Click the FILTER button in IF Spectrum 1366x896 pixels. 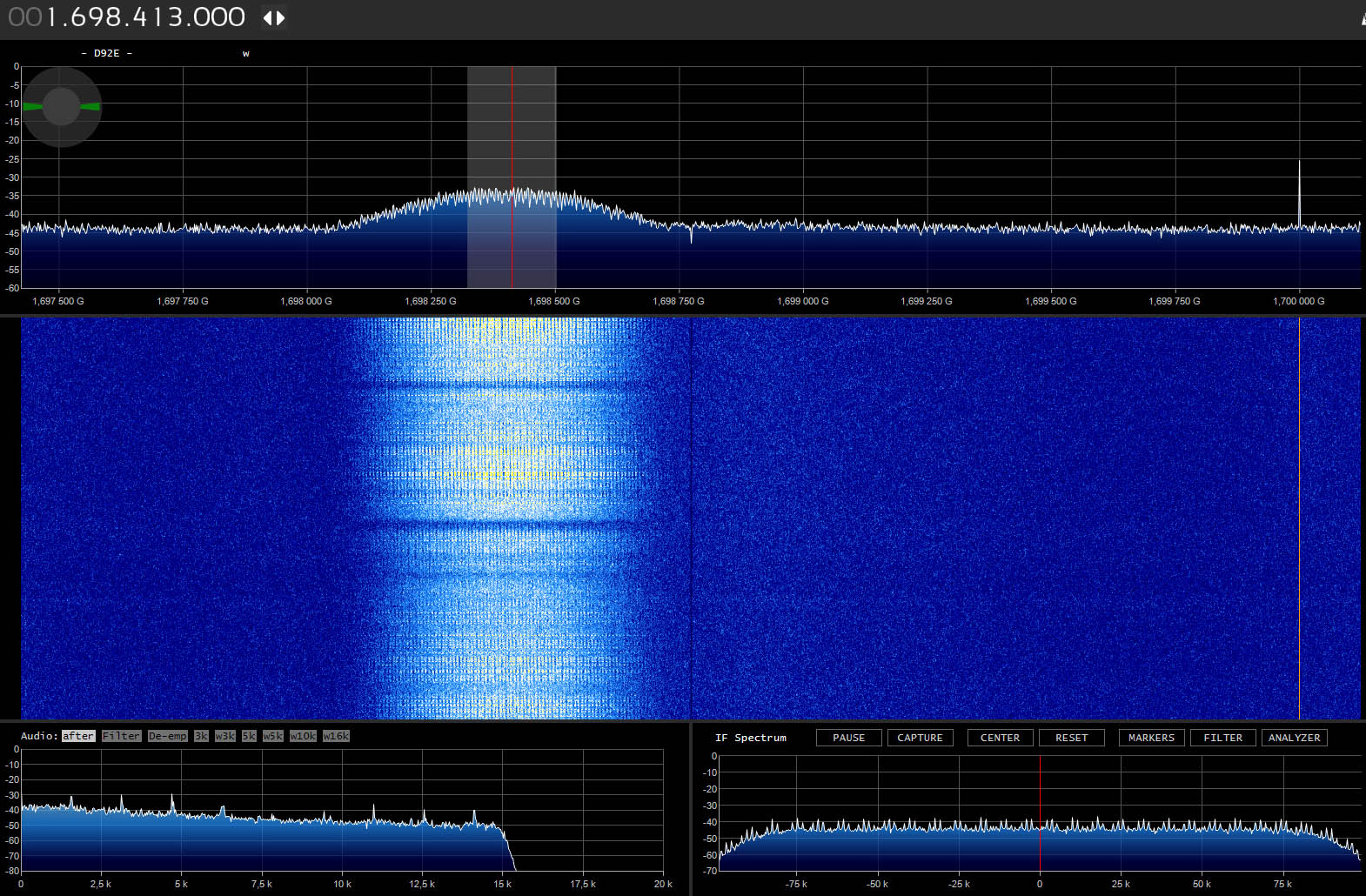(1222, 738)
